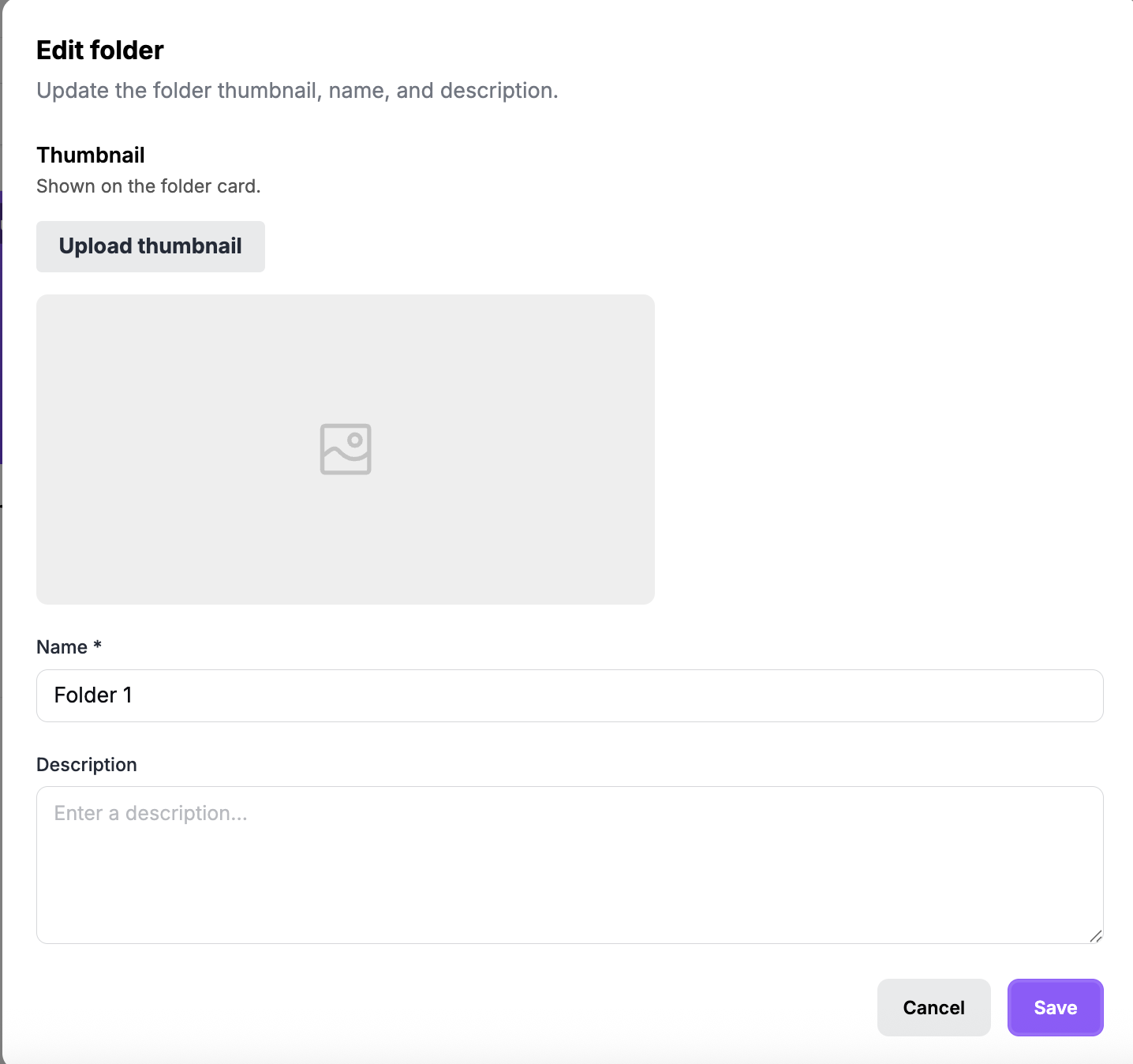1133x1064 pixels.
Task: Cancel editing the folder
Action: point(934,1007)
